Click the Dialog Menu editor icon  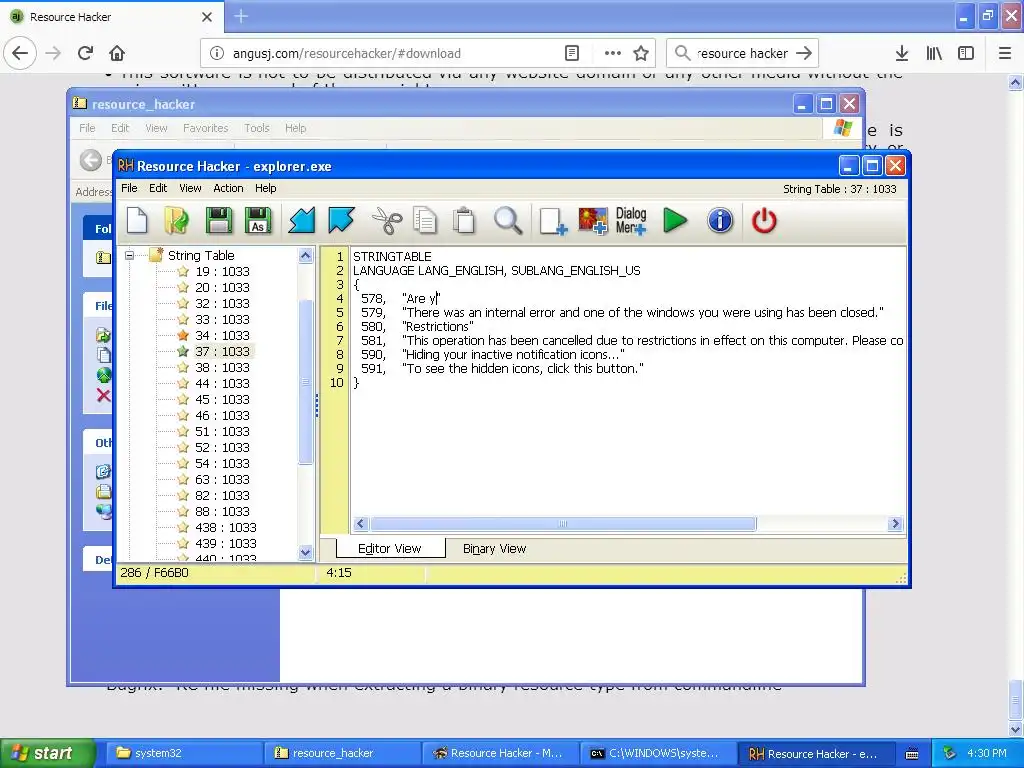631,221
